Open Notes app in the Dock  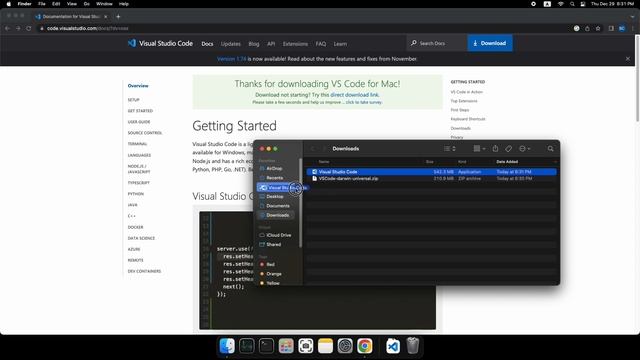click(325, 346)
